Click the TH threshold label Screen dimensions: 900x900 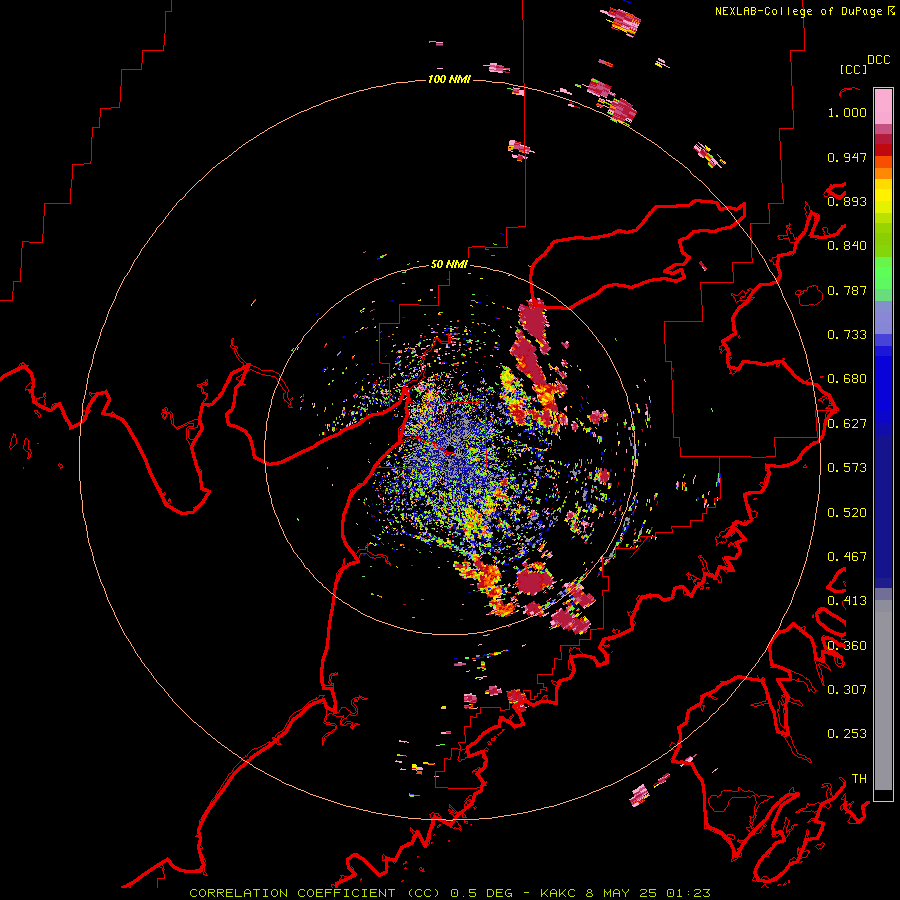click(x=859, y=779)
